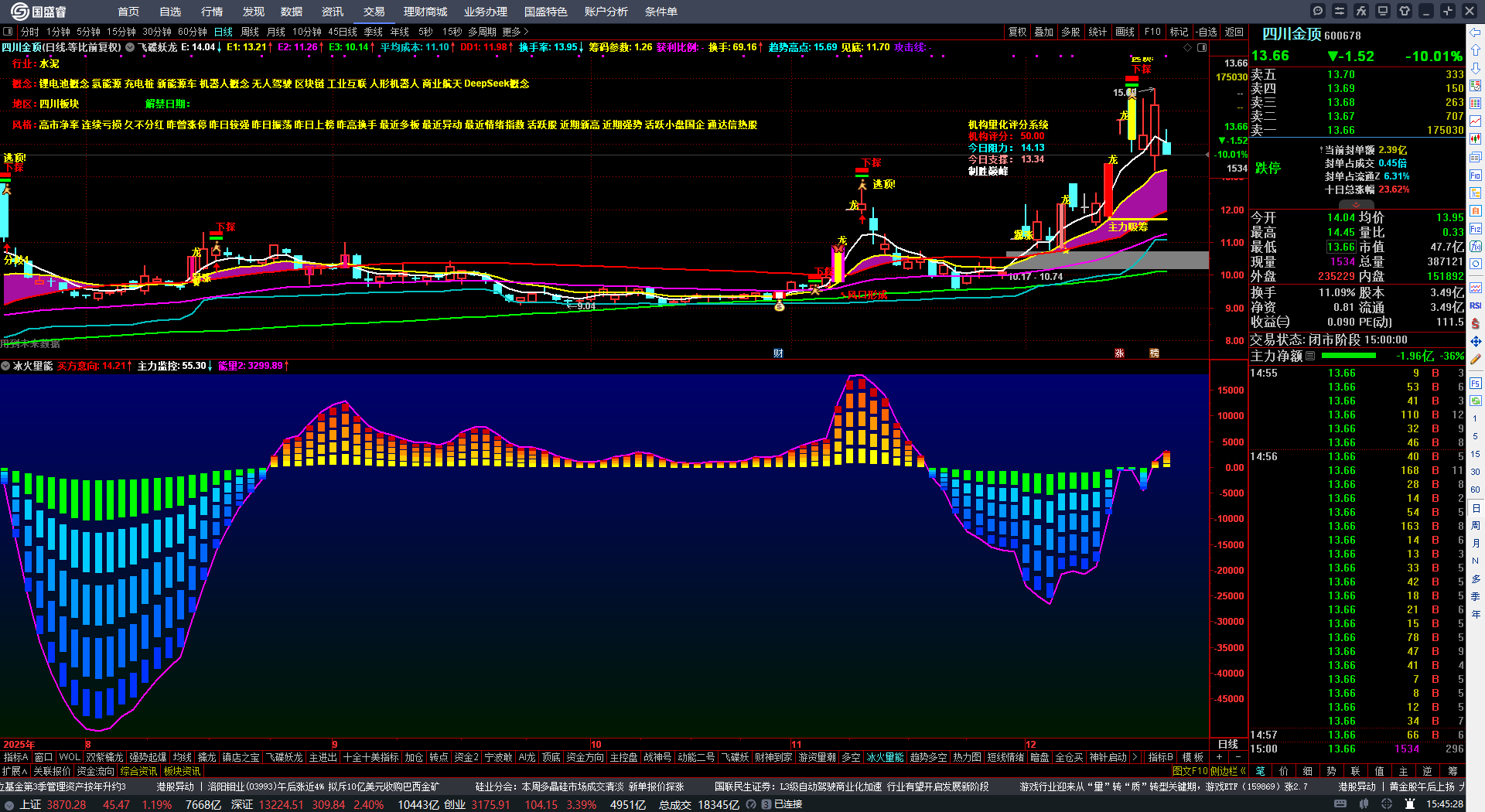Open the message chat icon in title bar
The image size is (1485, 812).
(x=1318, y=11)
